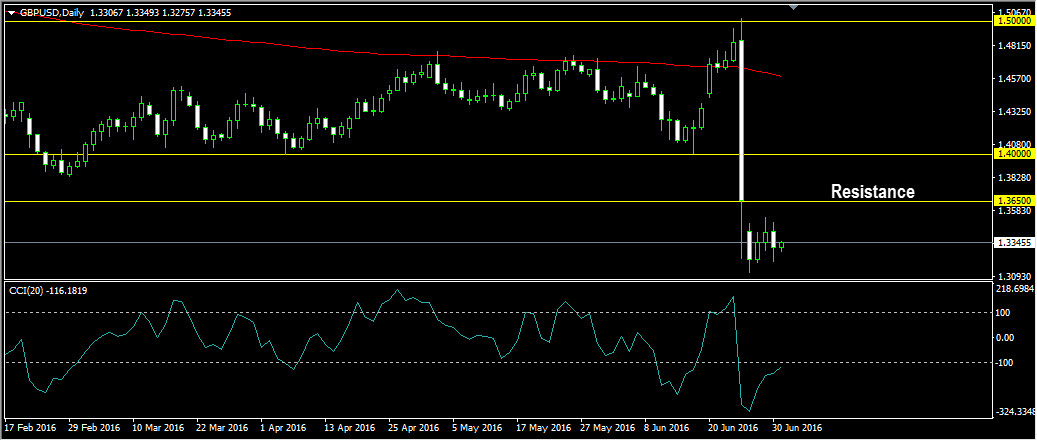The image size is (1037, 441).
Task: Click the yellow 1.40000 price tag
Action: [x=1014, y=153]
